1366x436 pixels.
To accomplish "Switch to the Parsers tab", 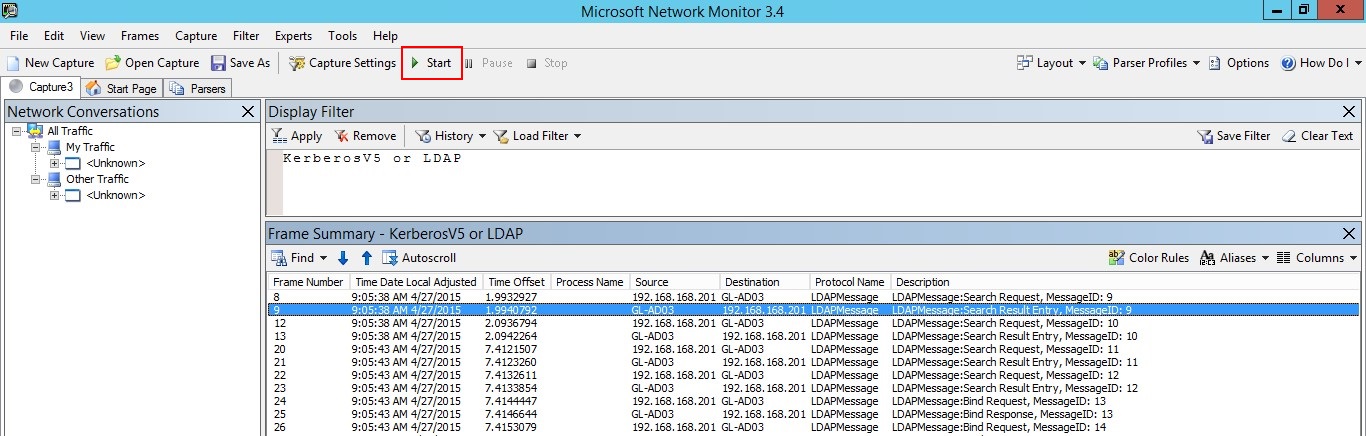I will 198,88.
